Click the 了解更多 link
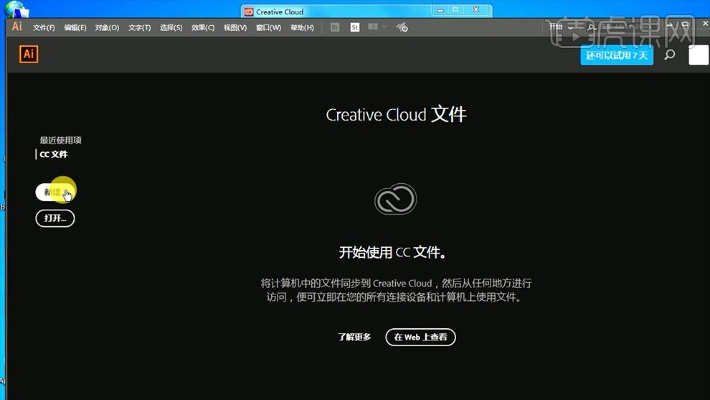Image resolution: width=710 pixels, height=400 pixels. (354, 337)
